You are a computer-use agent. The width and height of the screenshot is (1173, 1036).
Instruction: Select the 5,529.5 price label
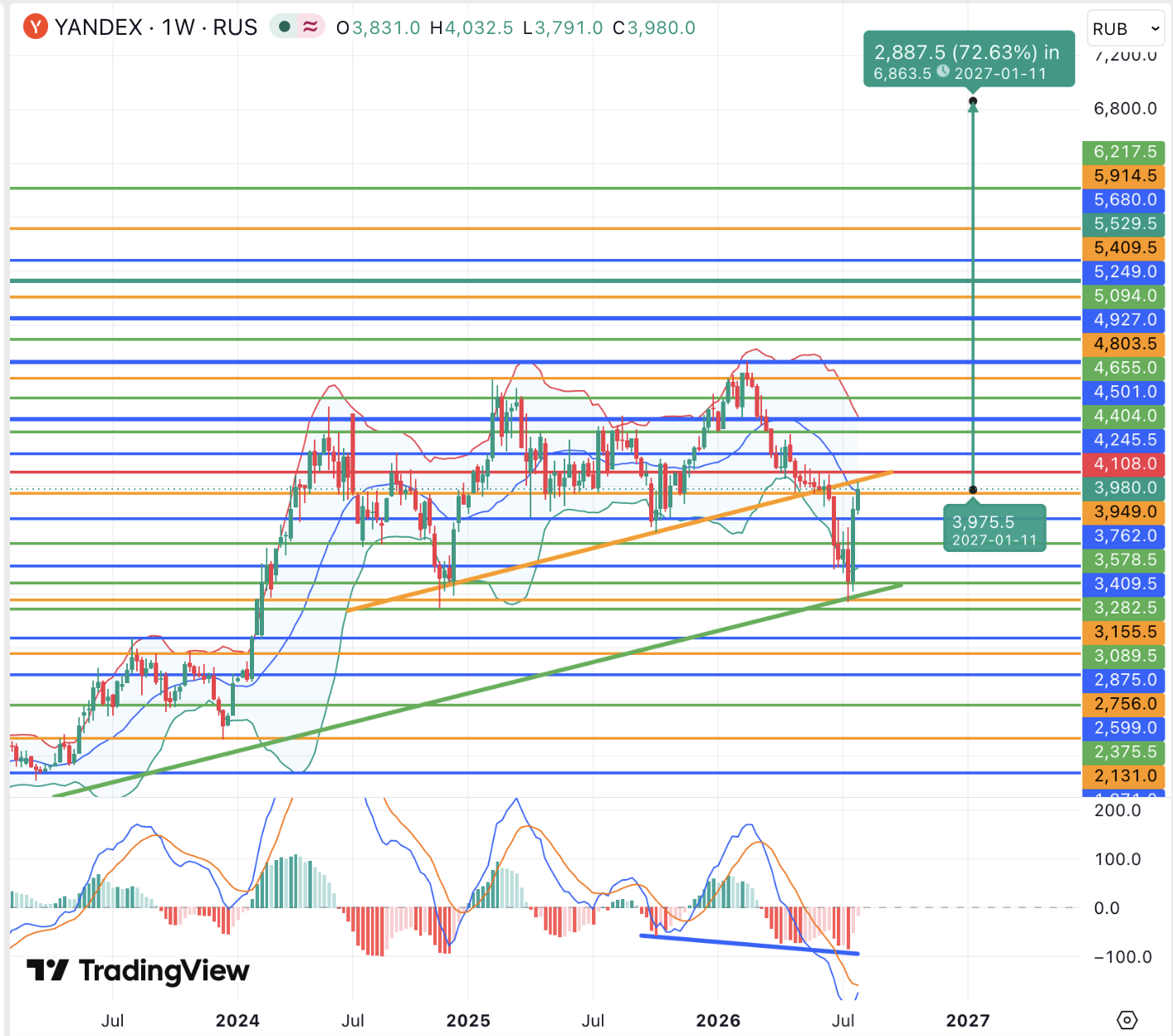(1124, 224)
